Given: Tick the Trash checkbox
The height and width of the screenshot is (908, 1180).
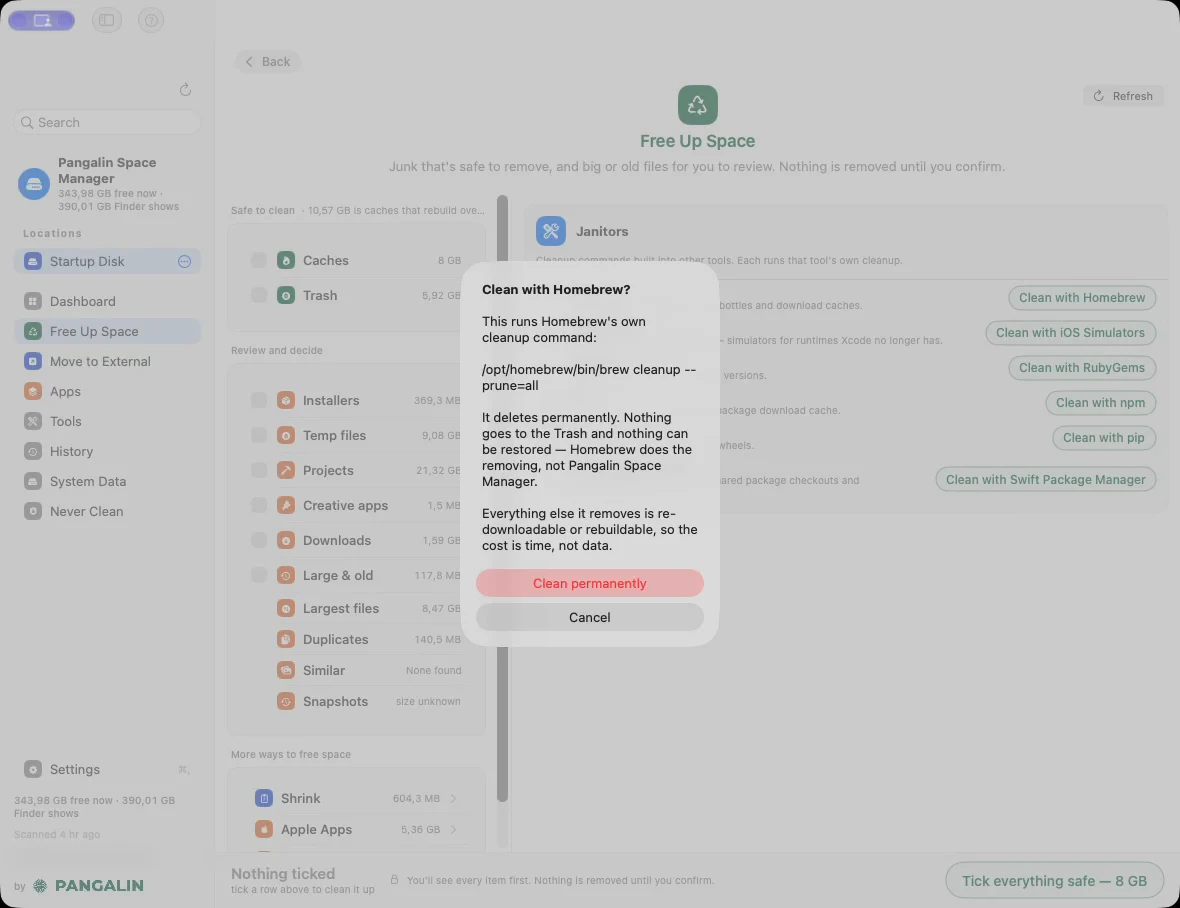Looking at the screenshot, I should pos(259,295).
